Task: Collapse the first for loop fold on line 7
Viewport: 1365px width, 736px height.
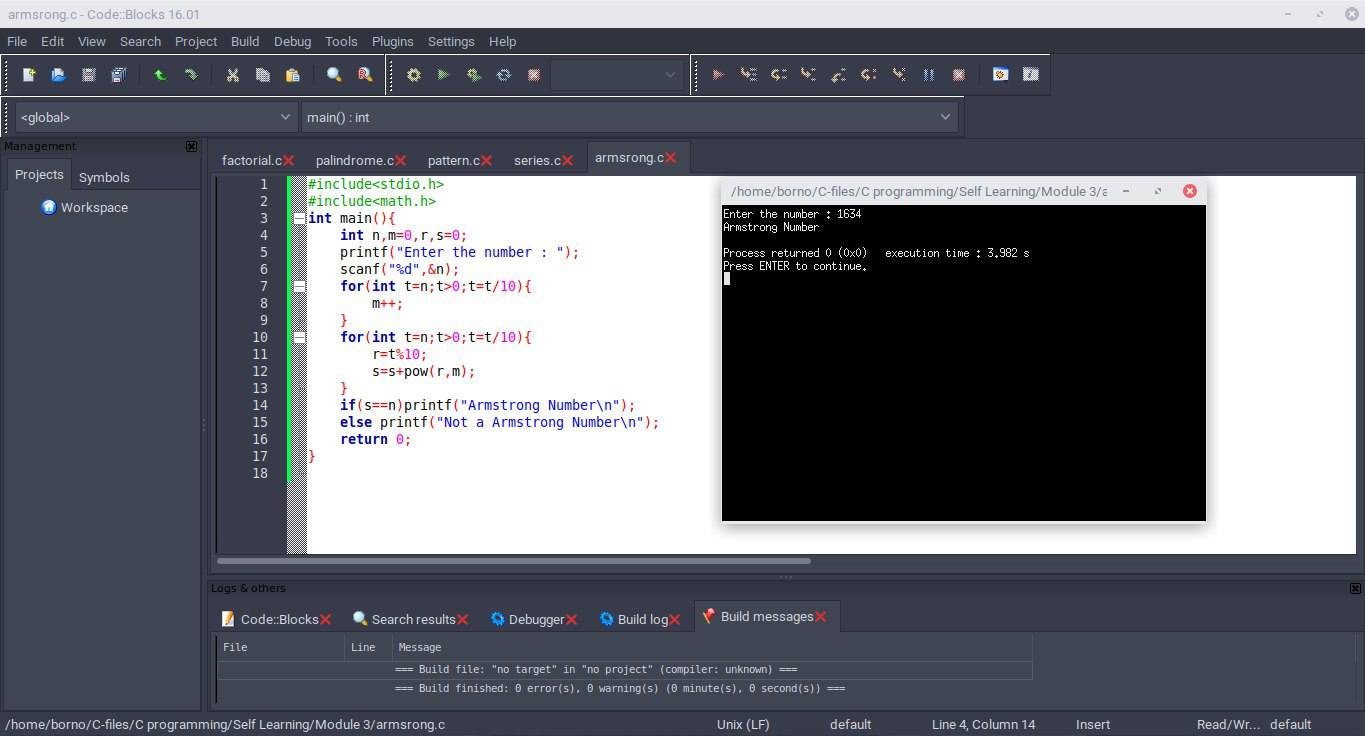Action: tap(299, 286)
